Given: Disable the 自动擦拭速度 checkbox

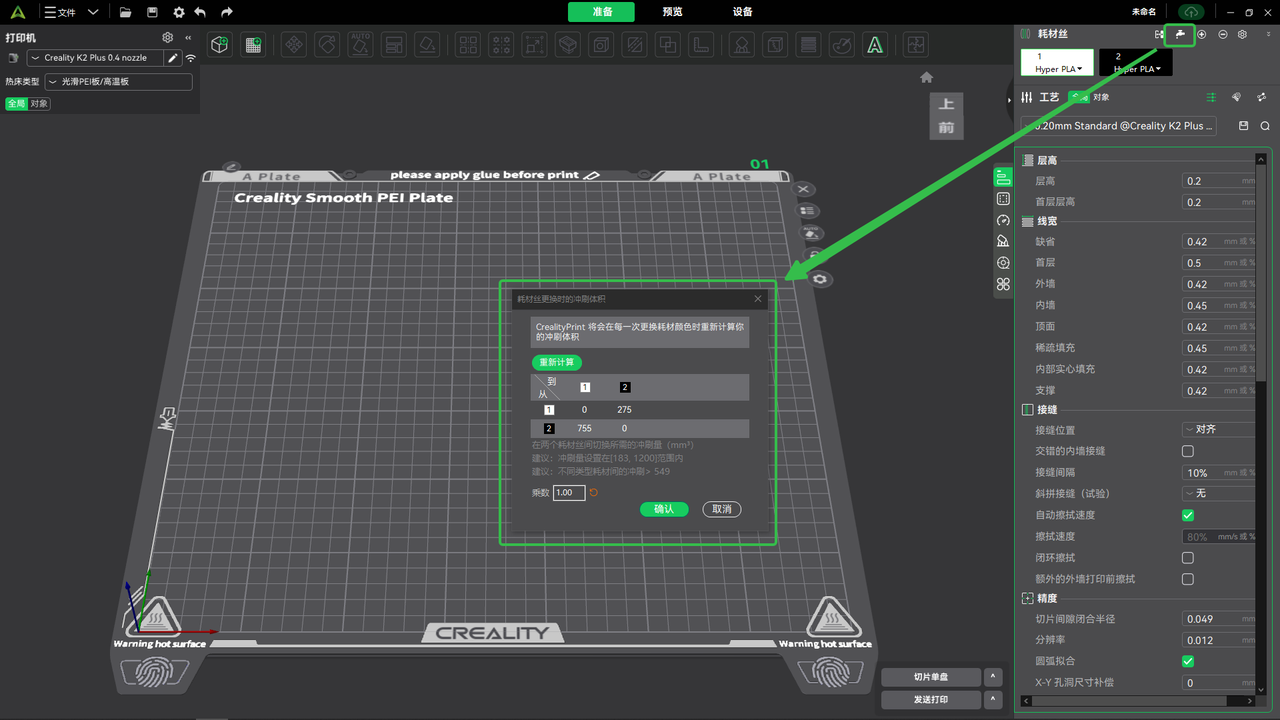Looking at the screenshot, I should 1188,515.
